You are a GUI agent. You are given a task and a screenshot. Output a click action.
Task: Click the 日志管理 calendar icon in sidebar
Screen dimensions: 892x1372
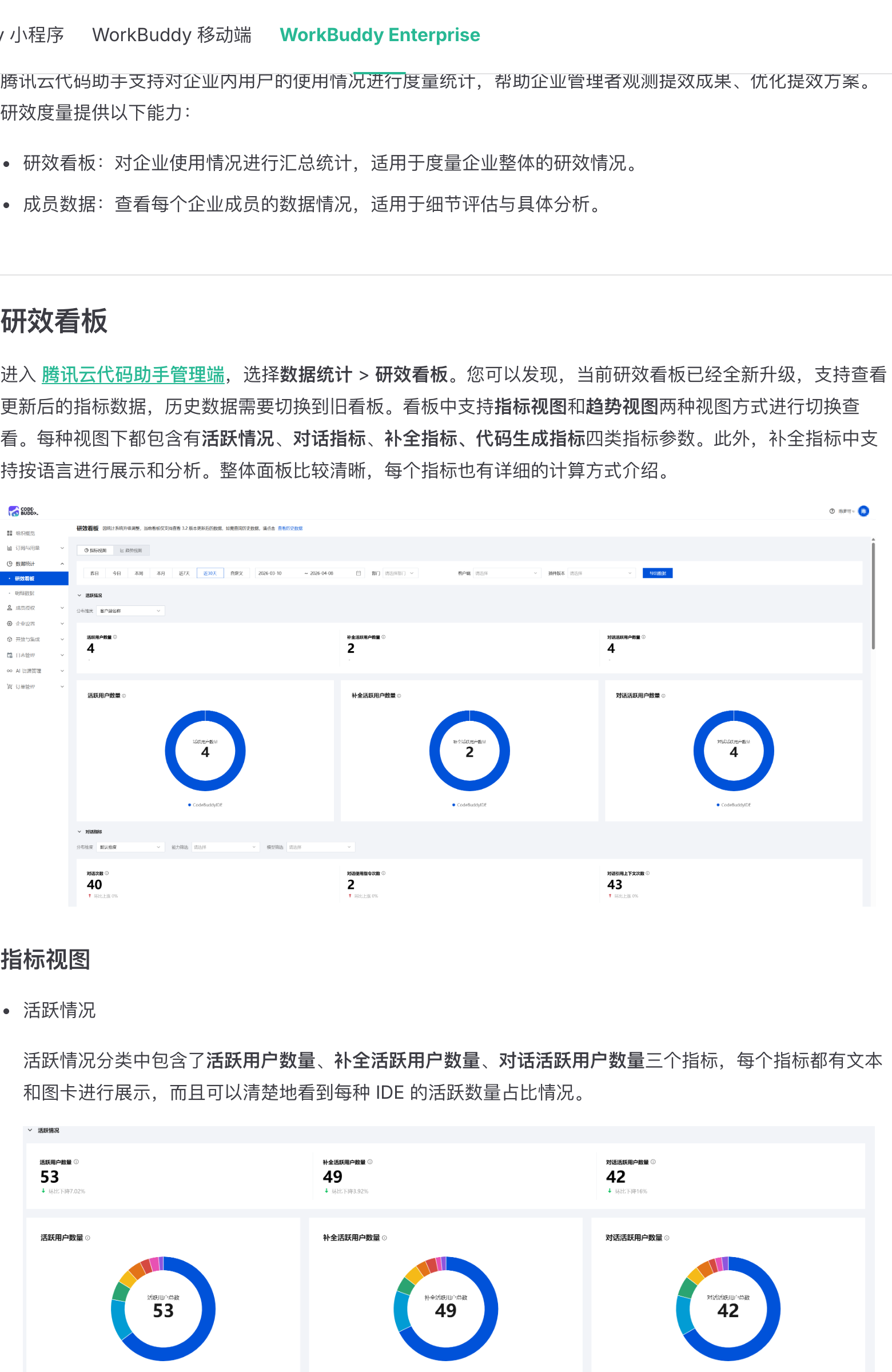[10, 656]
